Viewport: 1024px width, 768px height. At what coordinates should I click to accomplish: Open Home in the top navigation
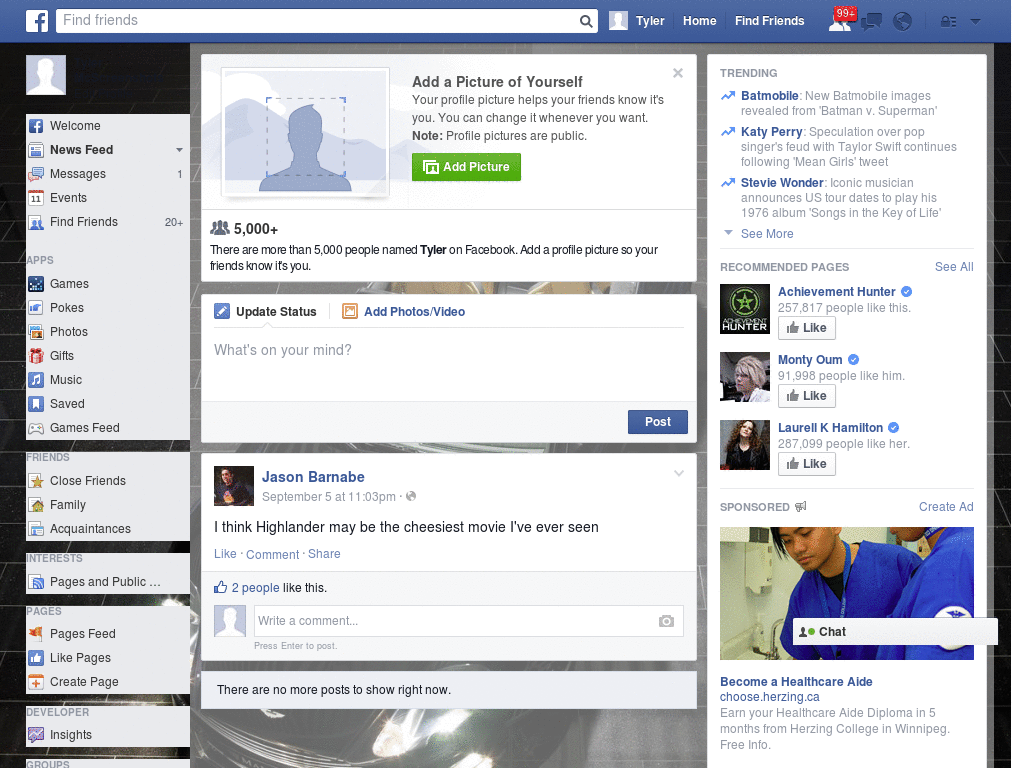click(699, 21)
